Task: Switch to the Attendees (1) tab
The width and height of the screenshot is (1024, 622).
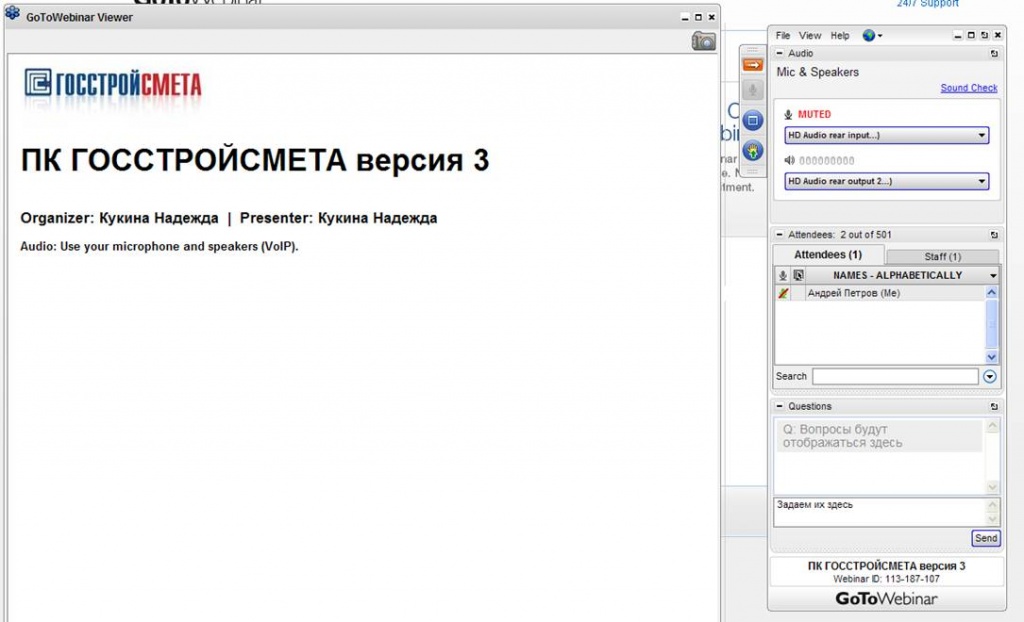Action: [x=828, y=255]
